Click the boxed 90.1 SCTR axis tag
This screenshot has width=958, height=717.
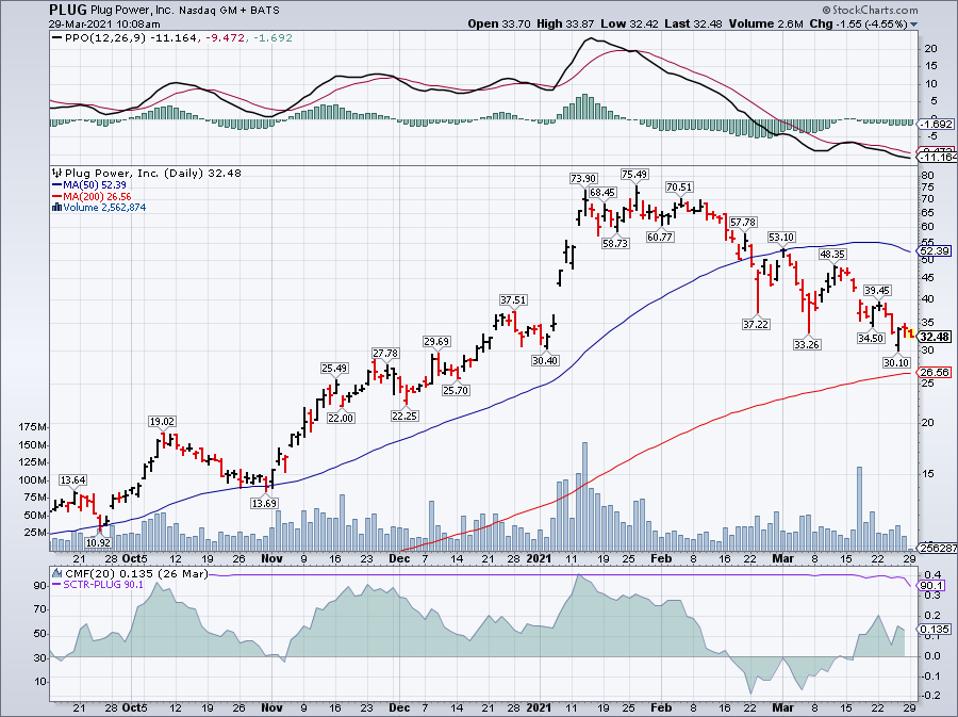click(x=933, y=585)
